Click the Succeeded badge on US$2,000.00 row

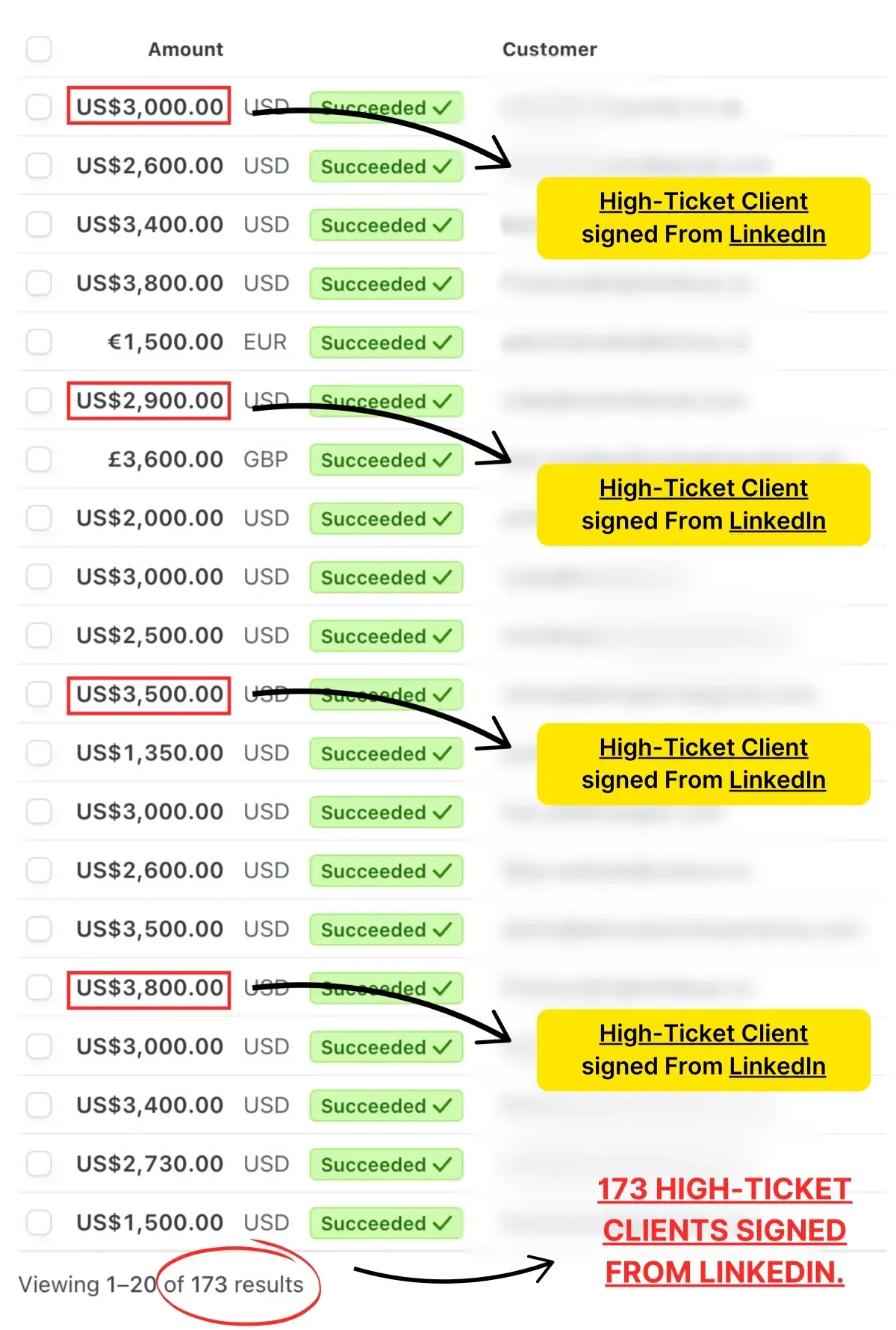click(387, 518)
